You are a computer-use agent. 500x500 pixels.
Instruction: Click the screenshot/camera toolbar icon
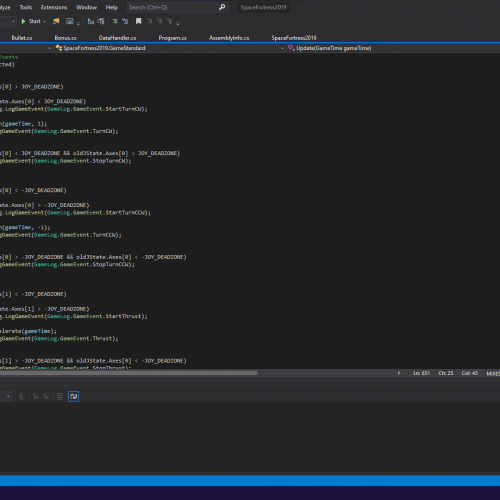pos(70,21)
